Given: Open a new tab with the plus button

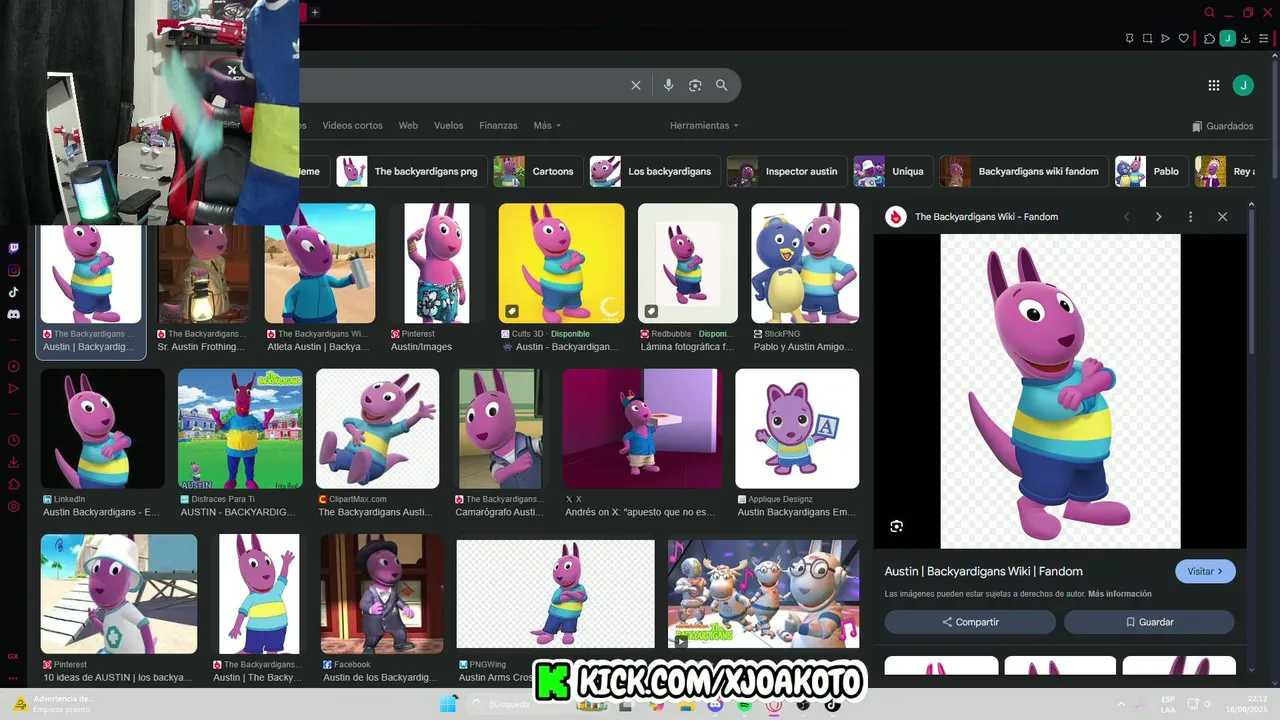Looking at the screenshot, I should coord(314,12).
